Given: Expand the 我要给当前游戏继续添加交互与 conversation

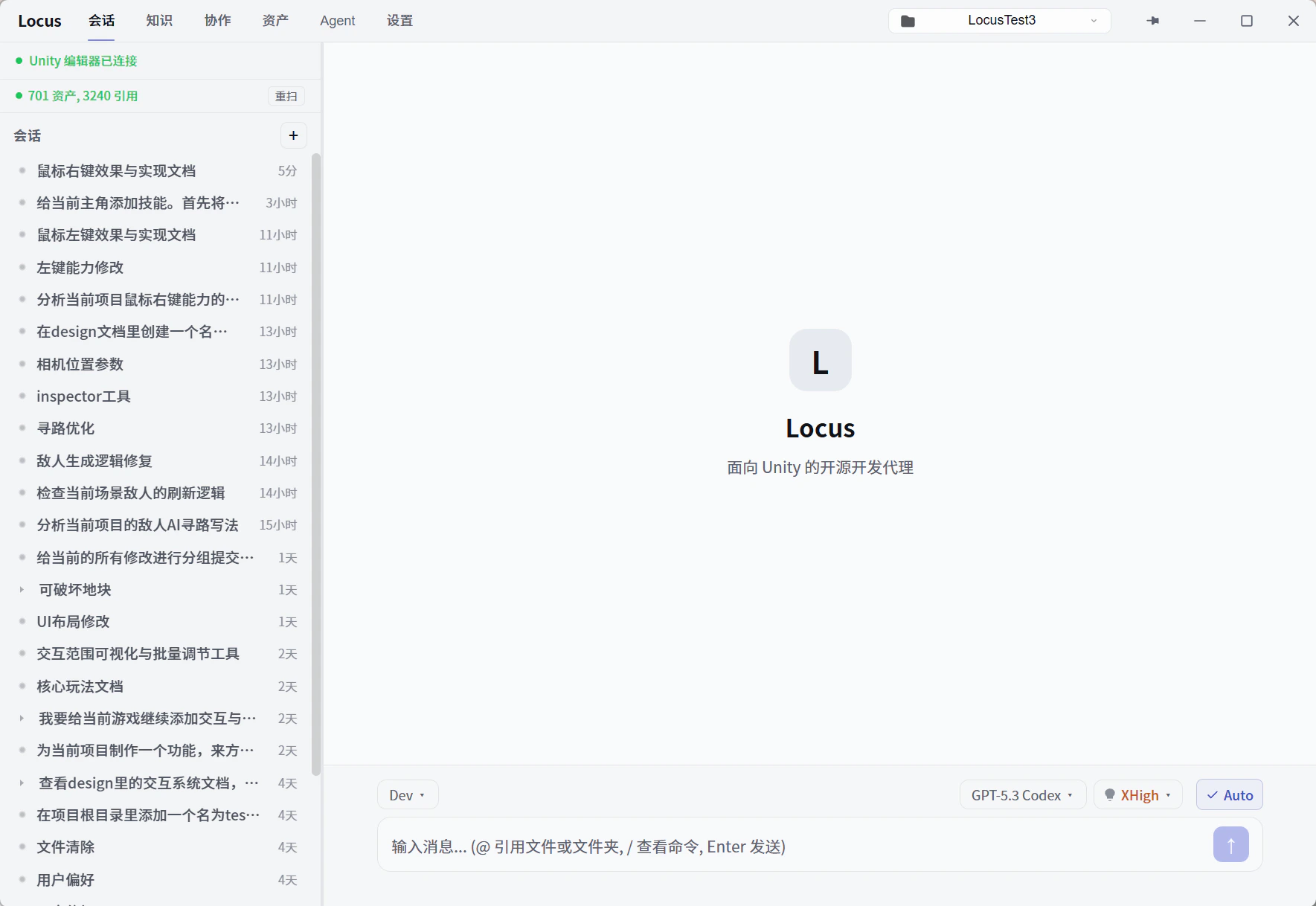Looking at the screenshot, I should point(22,719).
